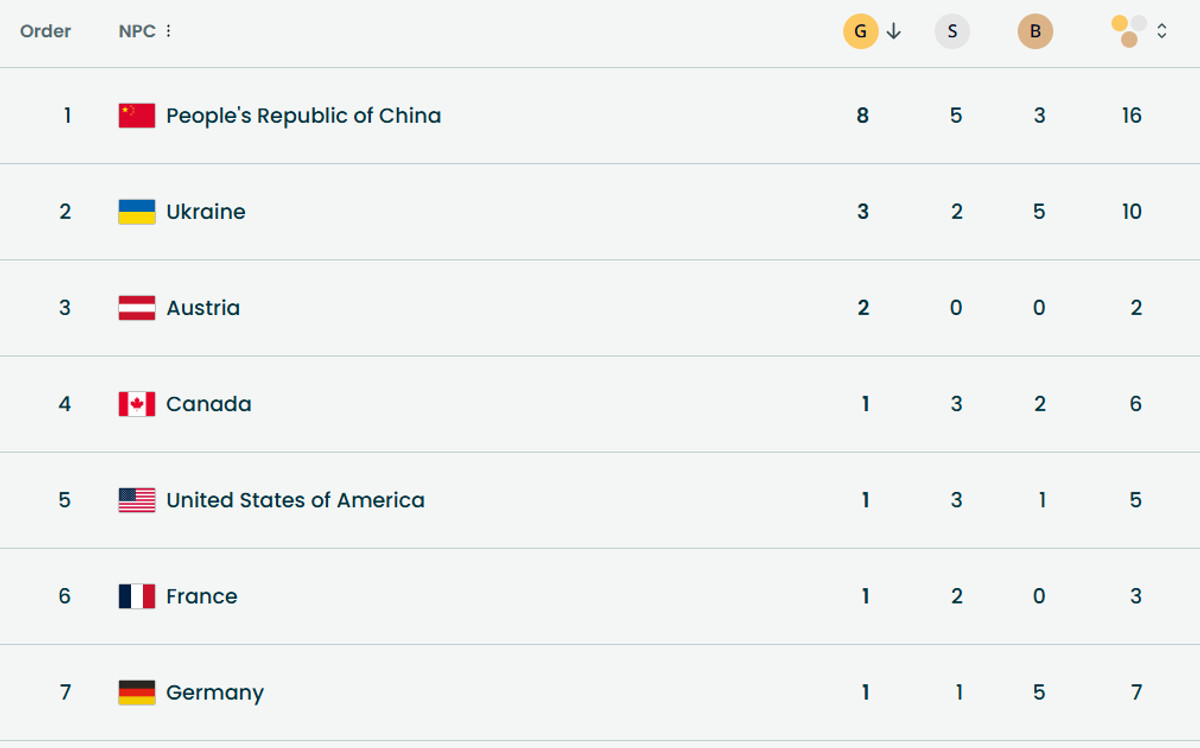The width and height of the screenshot is (1200, 748).
Task: Open People's Republic of China link
Action: pyautogui.click(x=303, y=116)
